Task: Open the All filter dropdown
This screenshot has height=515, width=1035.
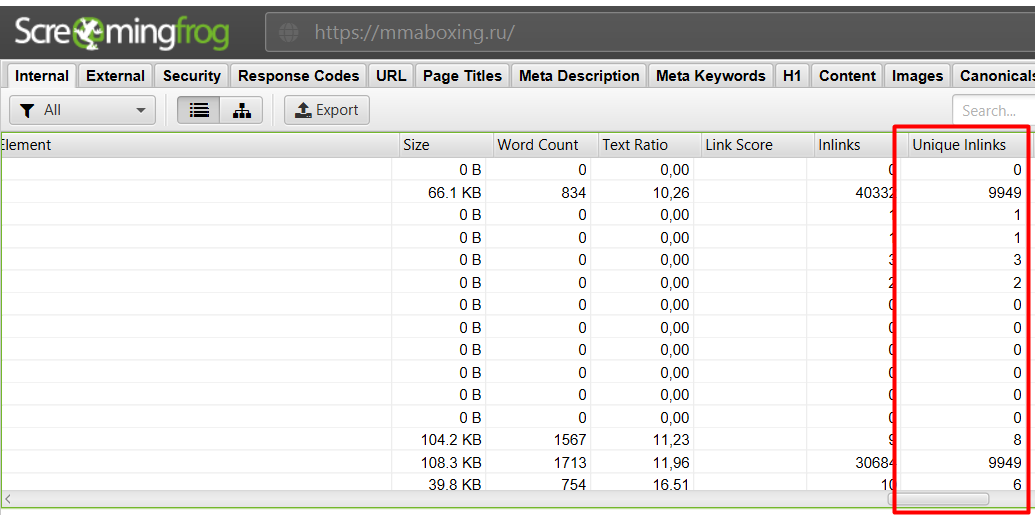Action: 82,110
